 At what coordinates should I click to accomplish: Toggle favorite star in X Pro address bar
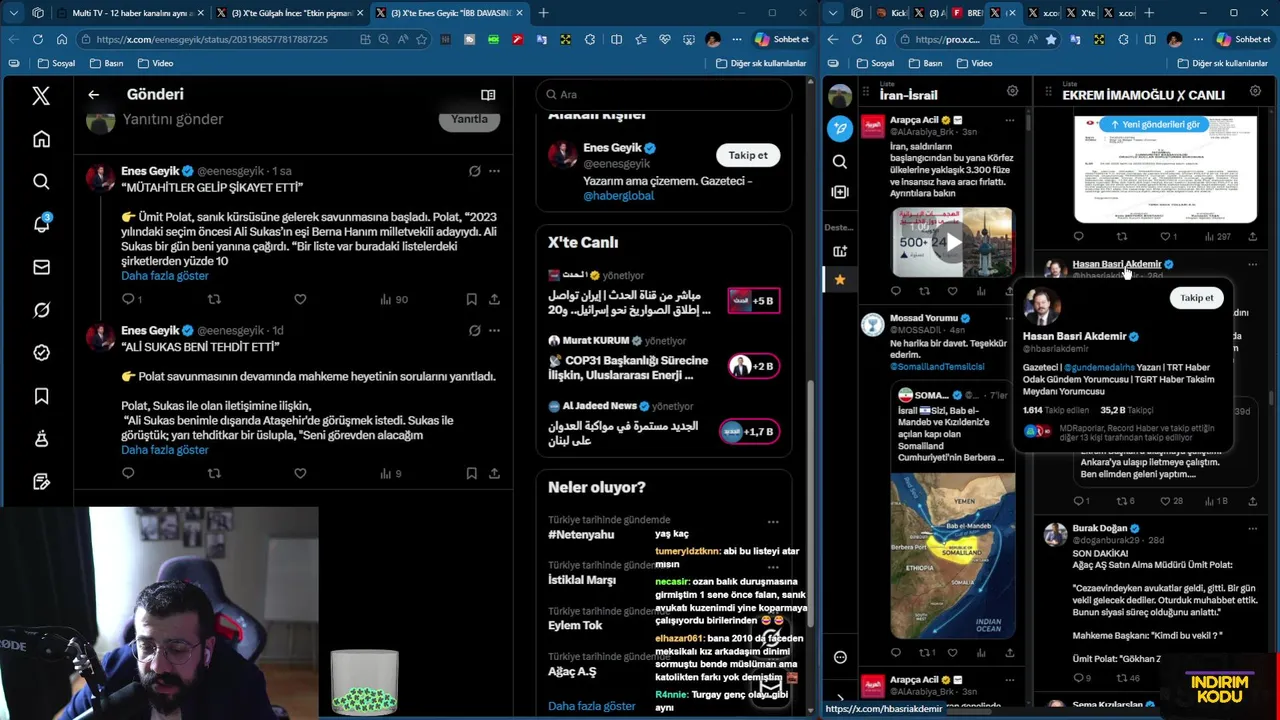click(1051, 39)
